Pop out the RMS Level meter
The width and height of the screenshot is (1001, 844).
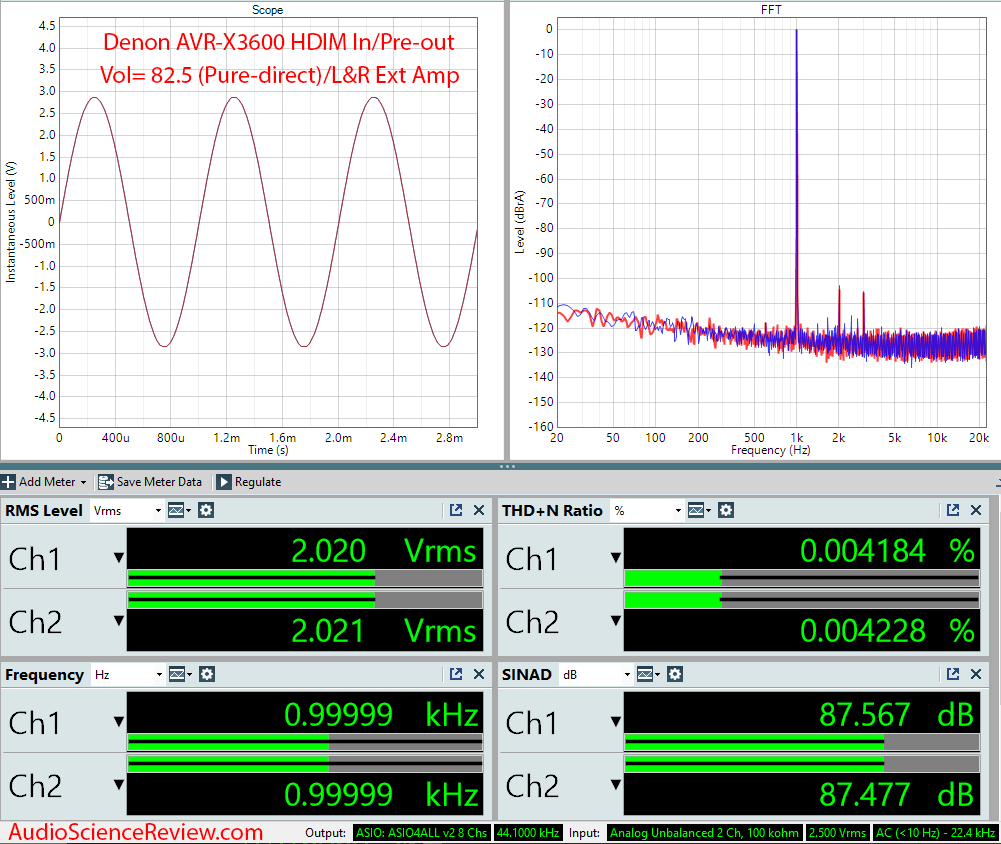pyautogui.click(x=456, y=510)
